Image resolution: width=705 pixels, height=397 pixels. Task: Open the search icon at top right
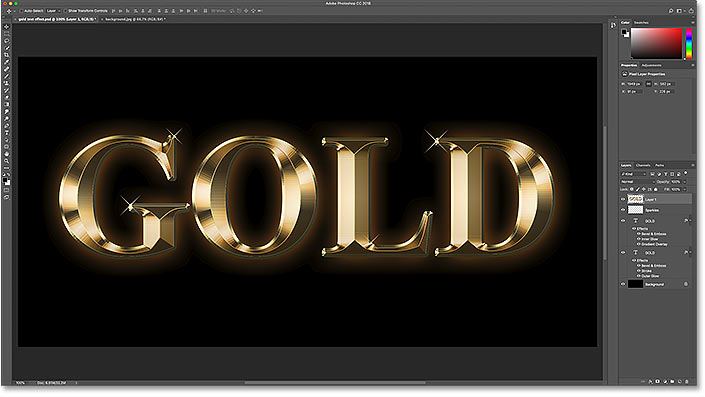pyautogui.click(x=670, y=11)
